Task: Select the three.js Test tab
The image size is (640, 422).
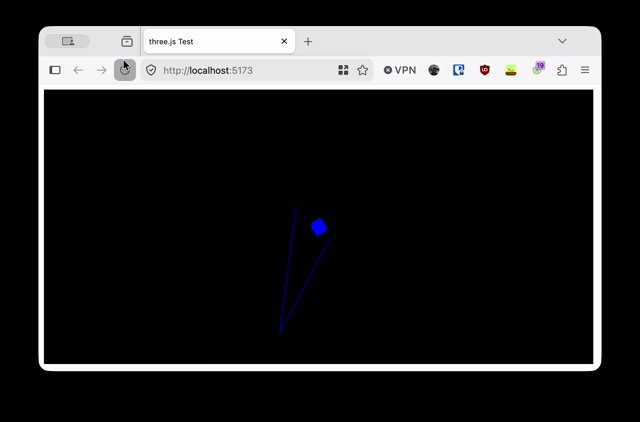Action: (219, 41)
